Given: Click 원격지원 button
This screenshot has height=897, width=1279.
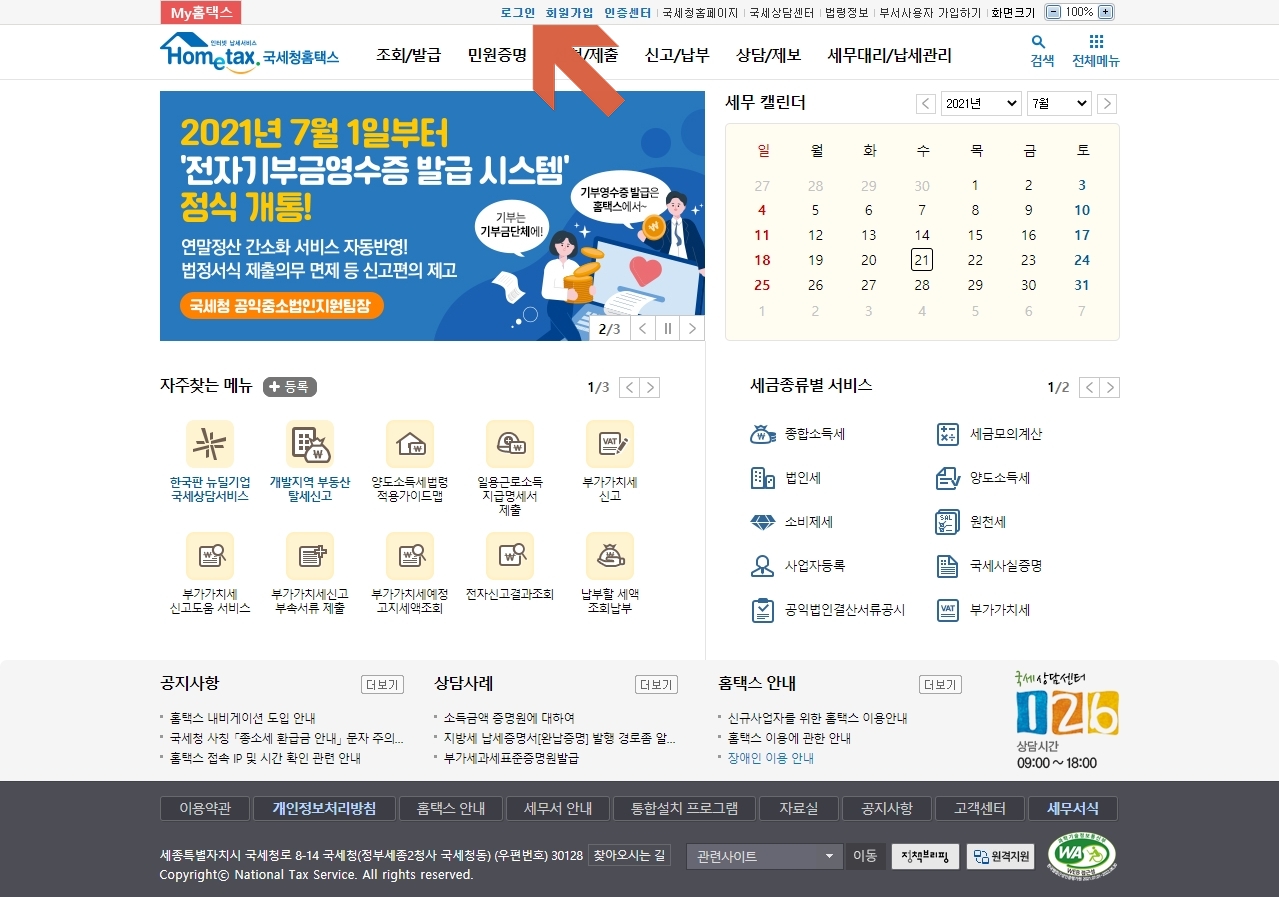Looking at the screenshot, I should 1000,857.
